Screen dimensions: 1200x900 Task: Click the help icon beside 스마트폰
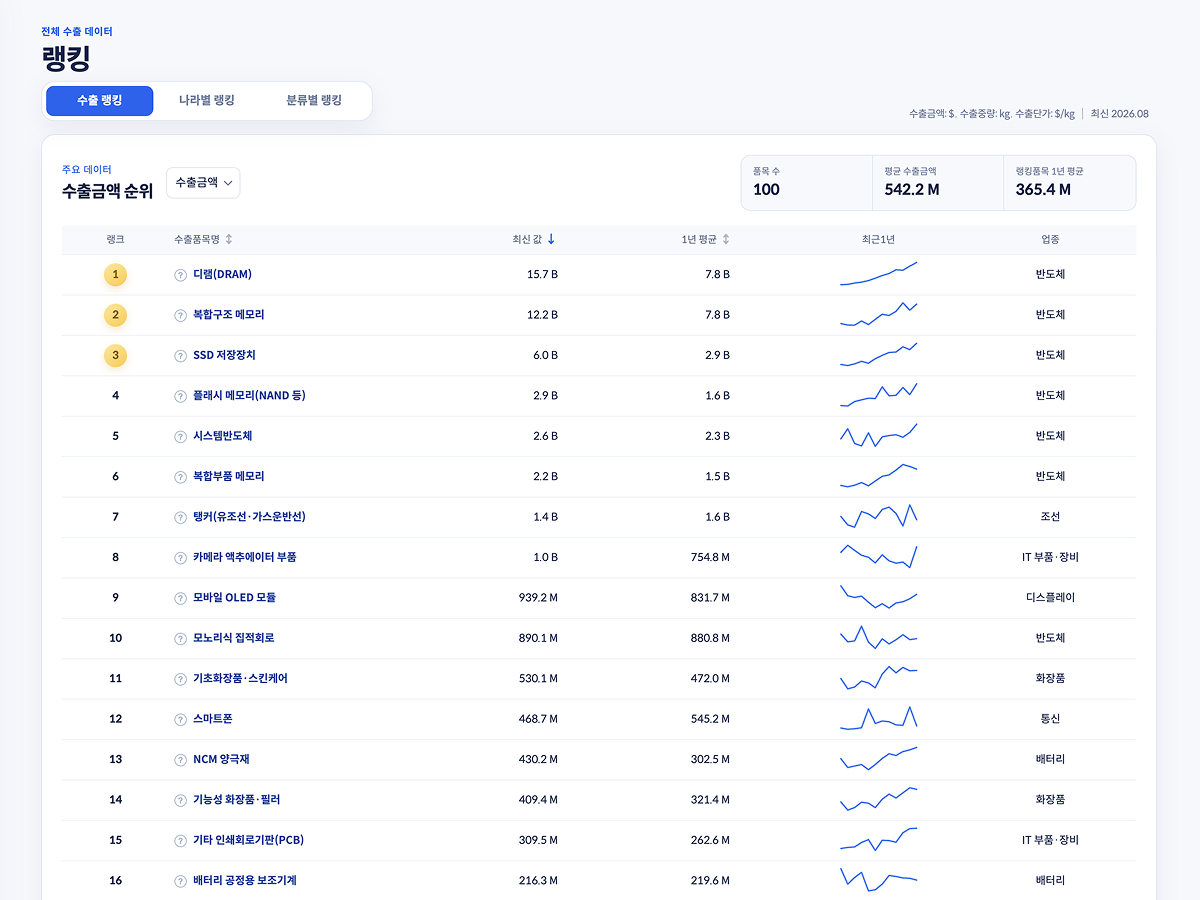[x=181, y=720]
